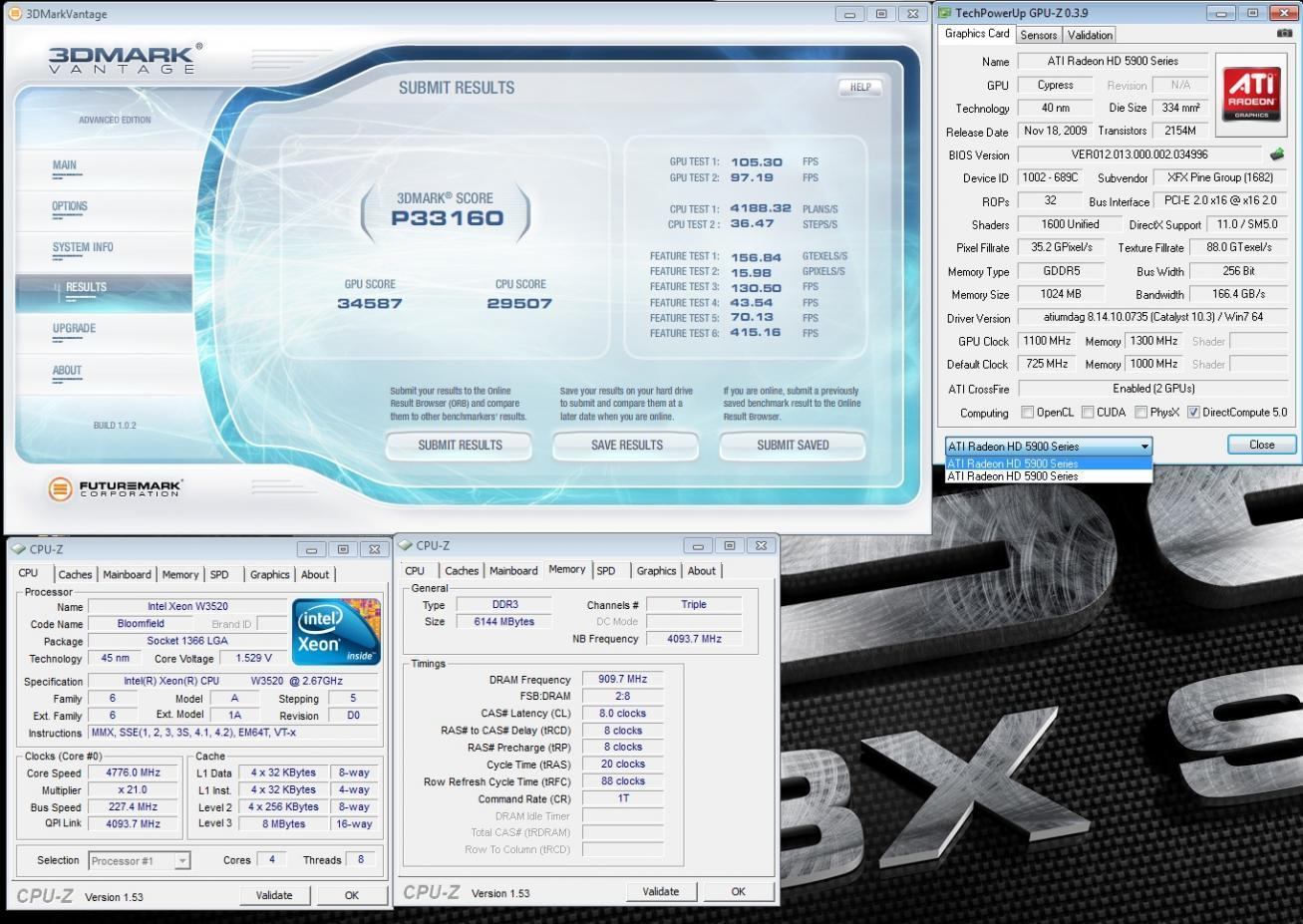
Task: Click the Memory CPU-Z window title icon
Action: tap(405, 545)
